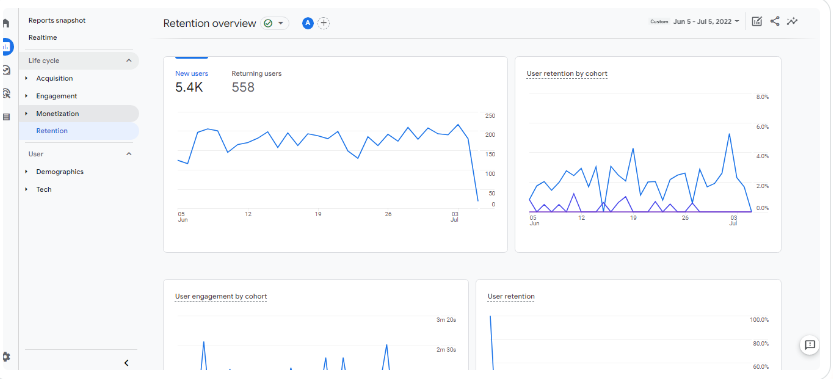This screenshot has width=833, height=379.
Task: Open the Explore icon in left rail
Action: click(x=6, y=70)
